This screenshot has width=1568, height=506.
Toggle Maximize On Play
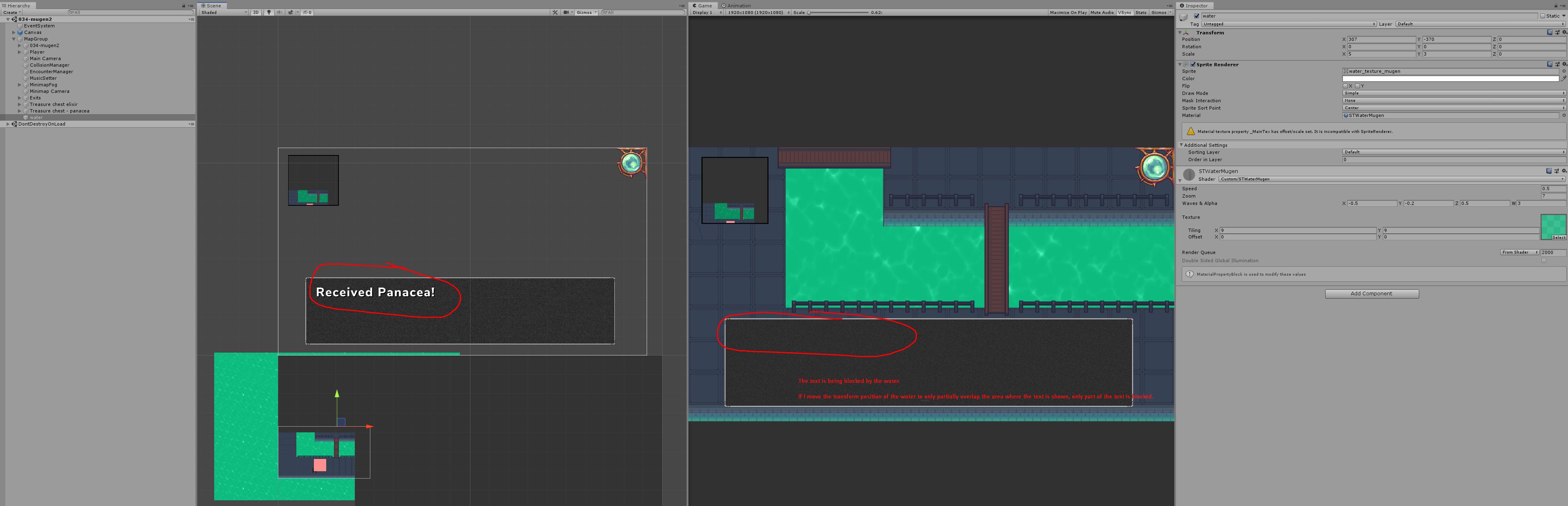[x=1069, y=12]
